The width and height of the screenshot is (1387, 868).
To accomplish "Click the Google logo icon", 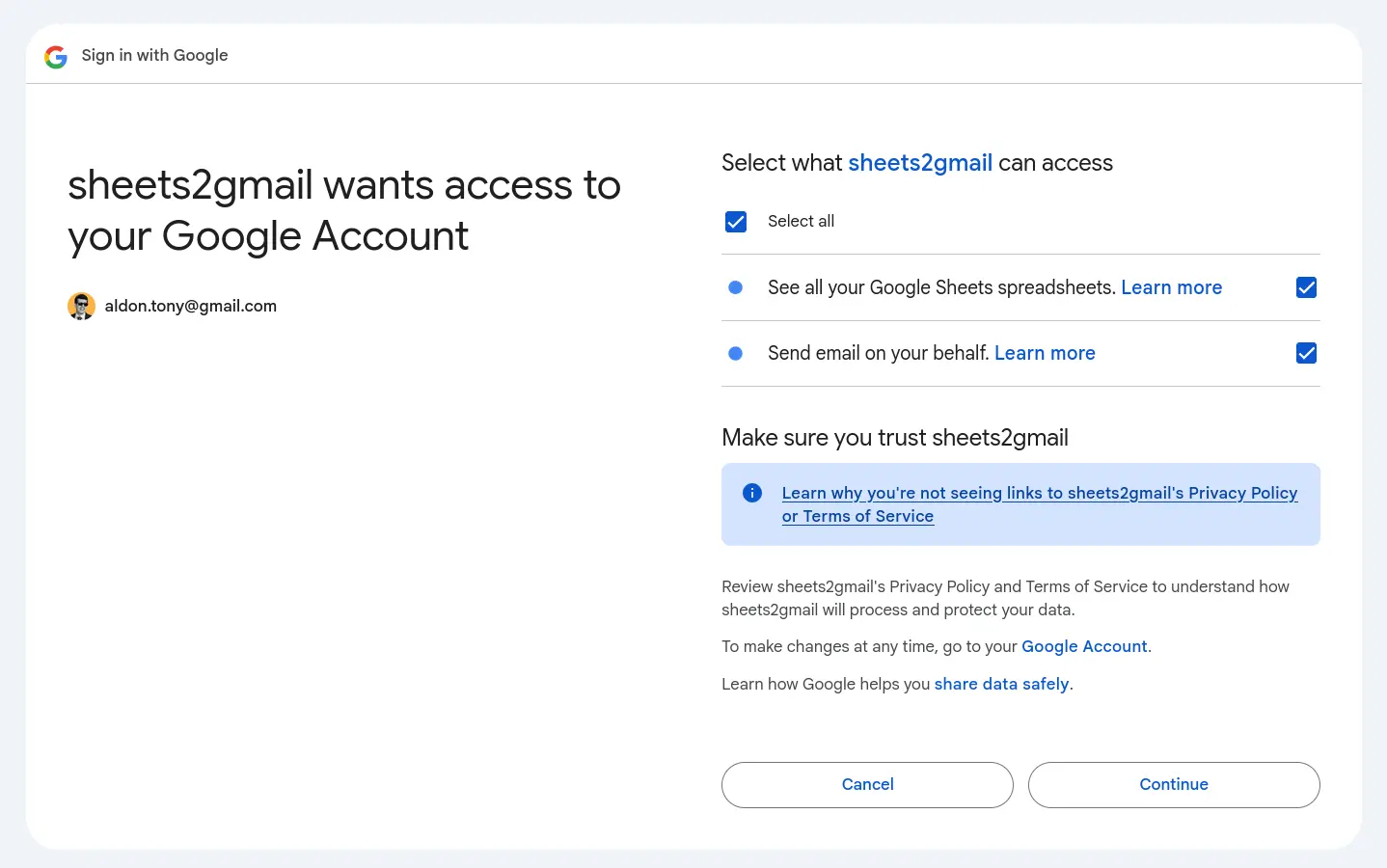I will point(56,57).
